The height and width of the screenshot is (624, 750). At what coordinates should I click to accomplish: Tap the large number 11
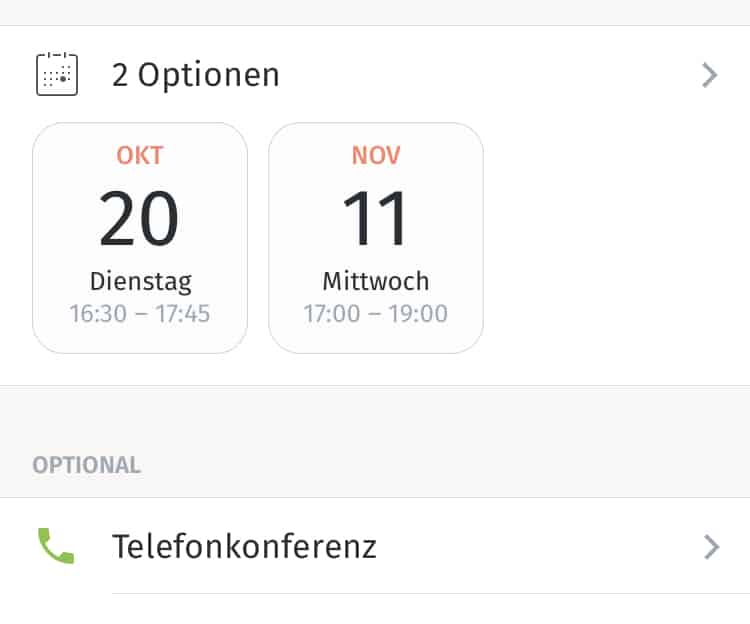(x=376, y=219)
